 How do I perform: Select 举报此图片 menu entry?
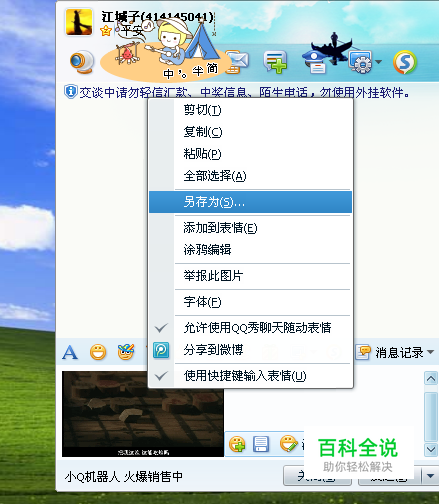tap(250, 276)
